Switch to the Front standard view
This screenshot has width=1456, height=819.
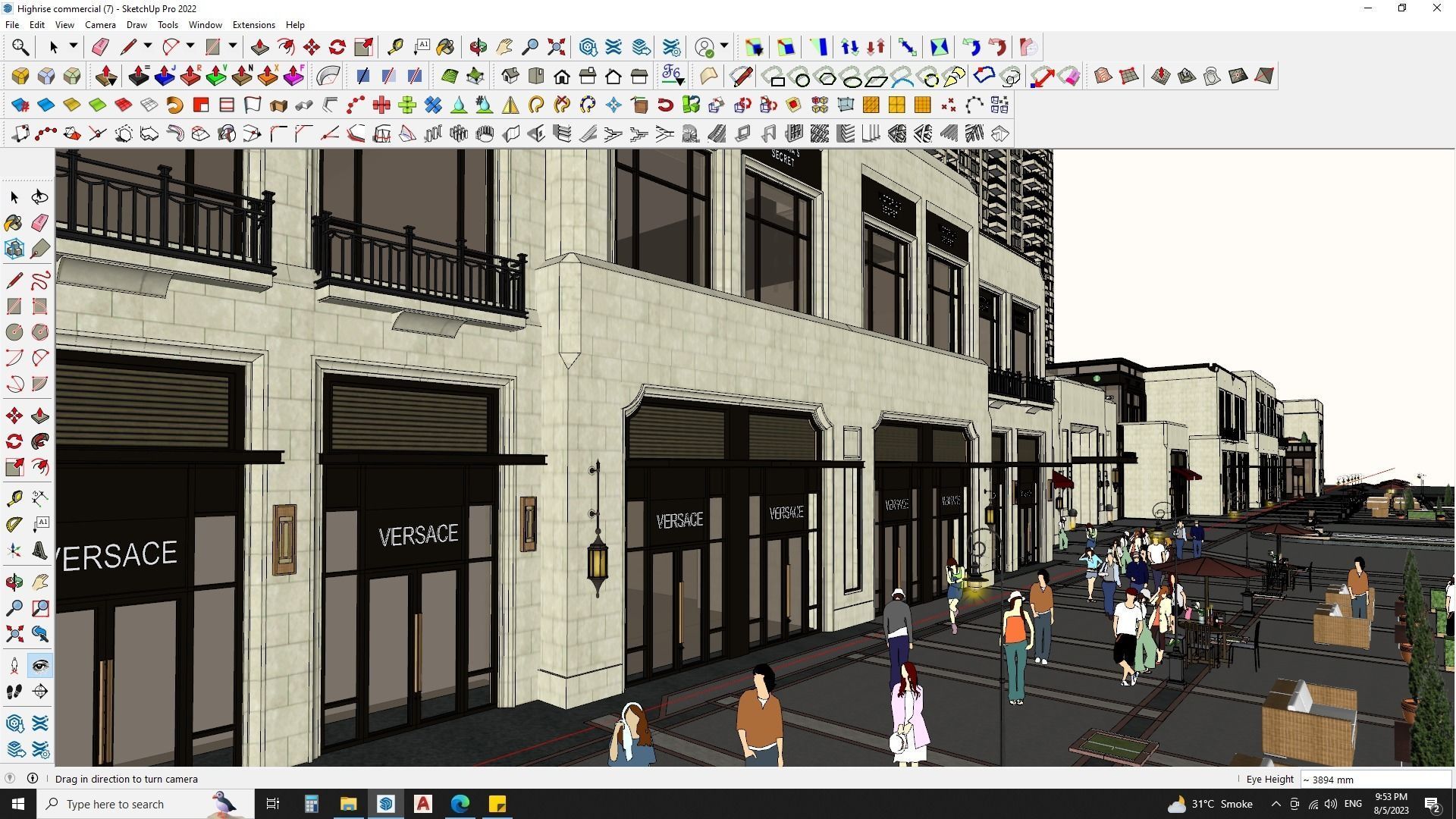562,76
